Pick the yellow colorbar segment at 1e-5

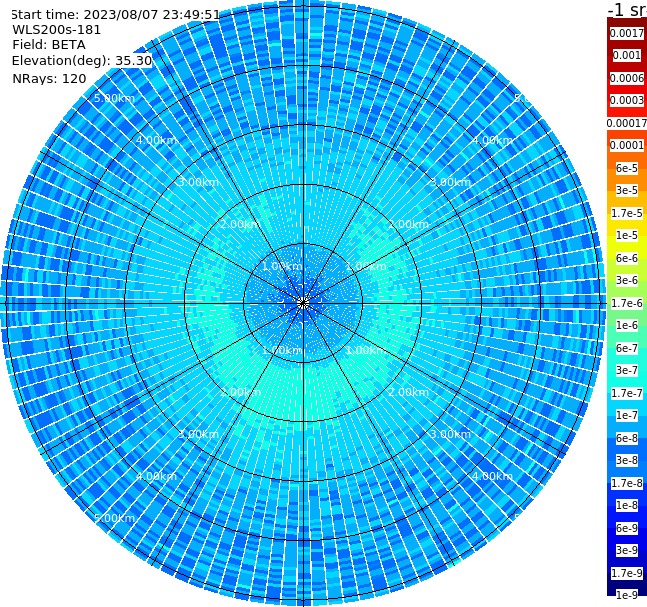click(x=627, y=235)
